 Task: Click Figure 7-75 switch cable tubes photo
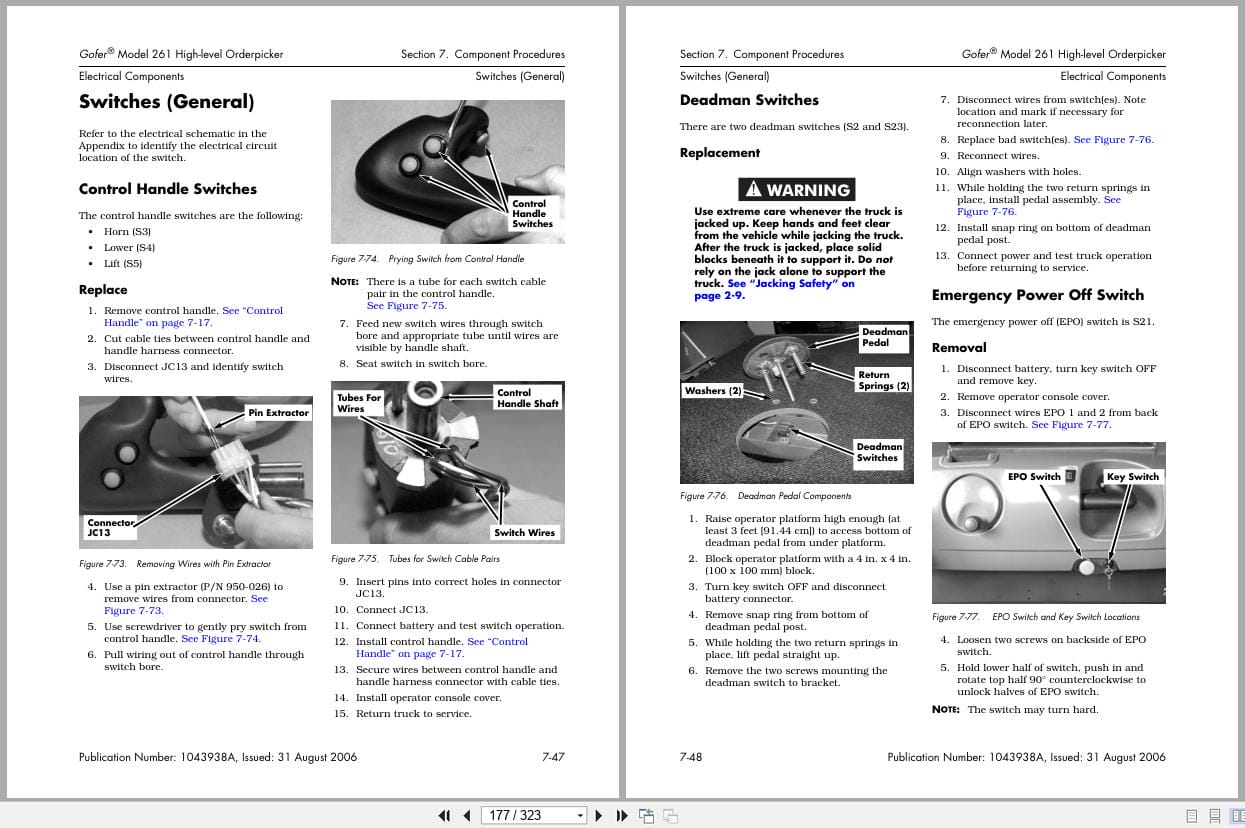coord(448,462)
